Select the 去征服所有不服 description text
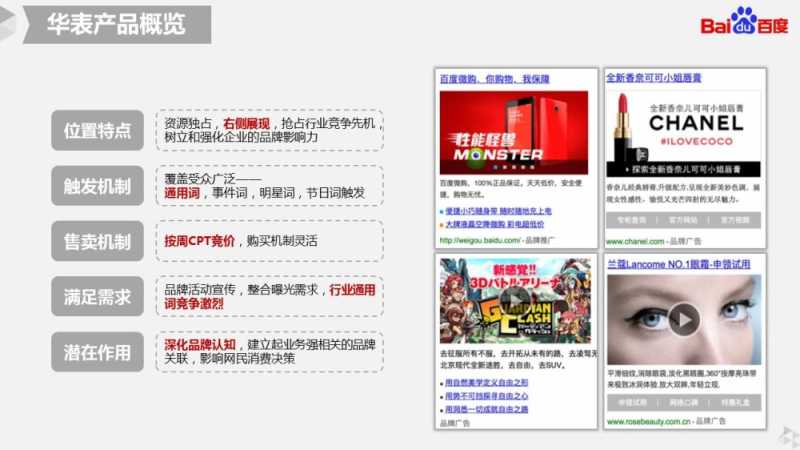 click(518, 359)
